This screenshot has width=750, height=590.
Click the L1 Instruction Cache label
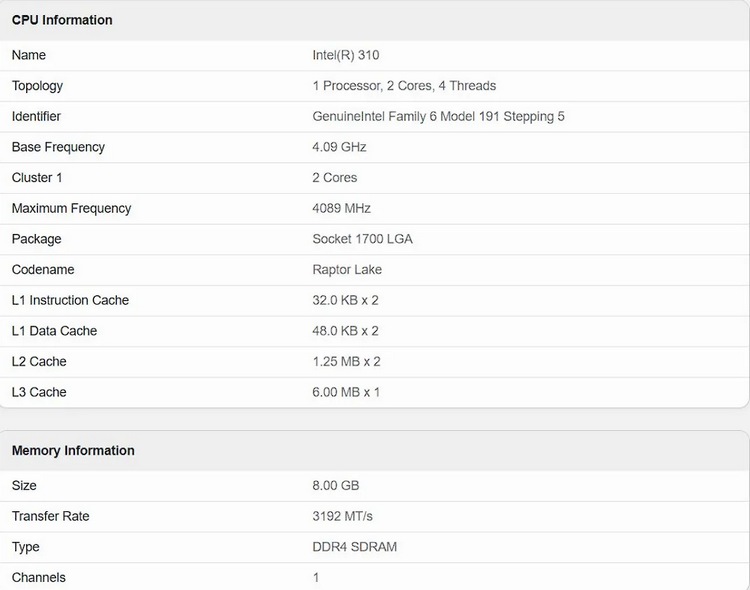(70, 300)
